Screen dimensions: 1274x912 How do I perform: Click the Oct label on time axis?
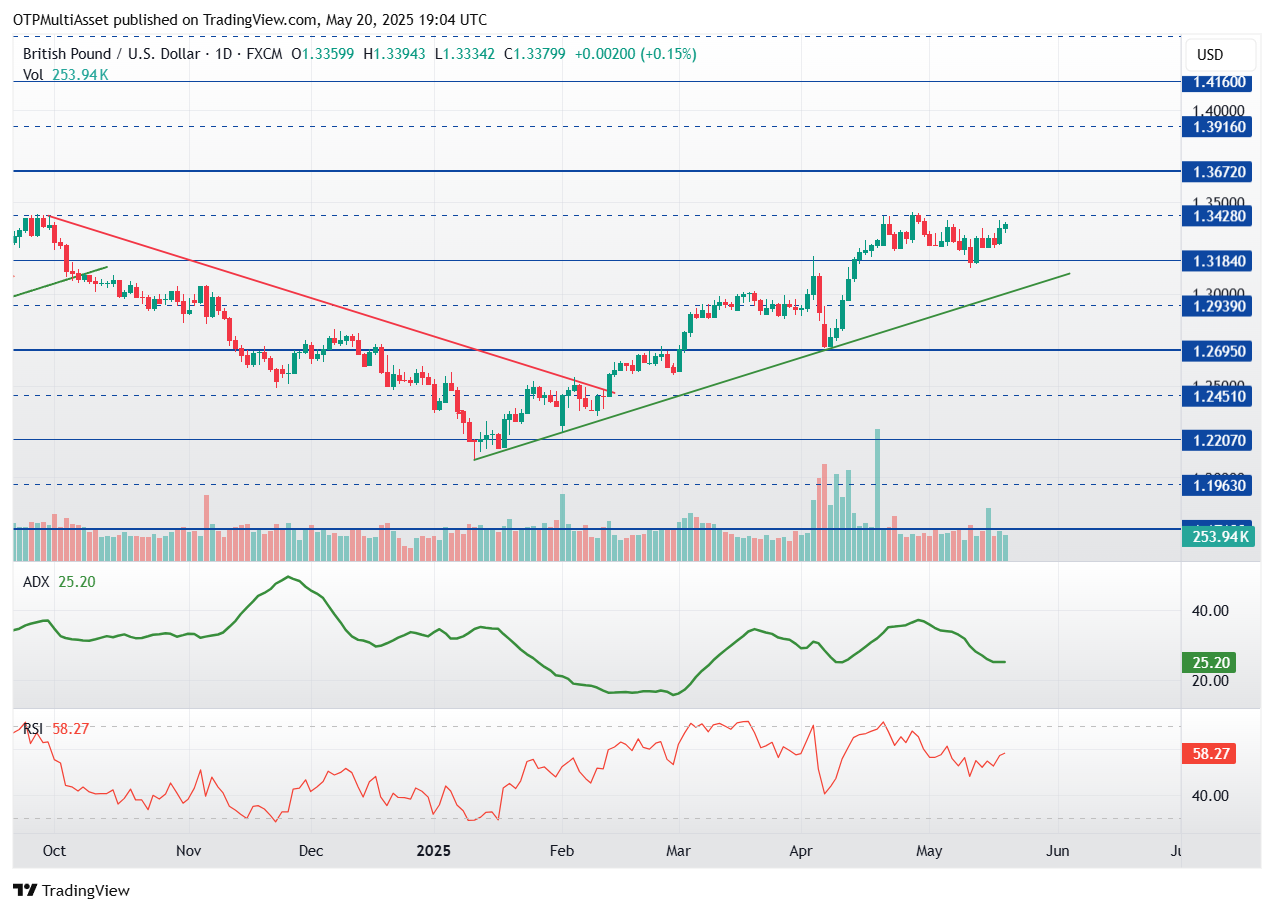pyautogui.click(x=54, y=851)
